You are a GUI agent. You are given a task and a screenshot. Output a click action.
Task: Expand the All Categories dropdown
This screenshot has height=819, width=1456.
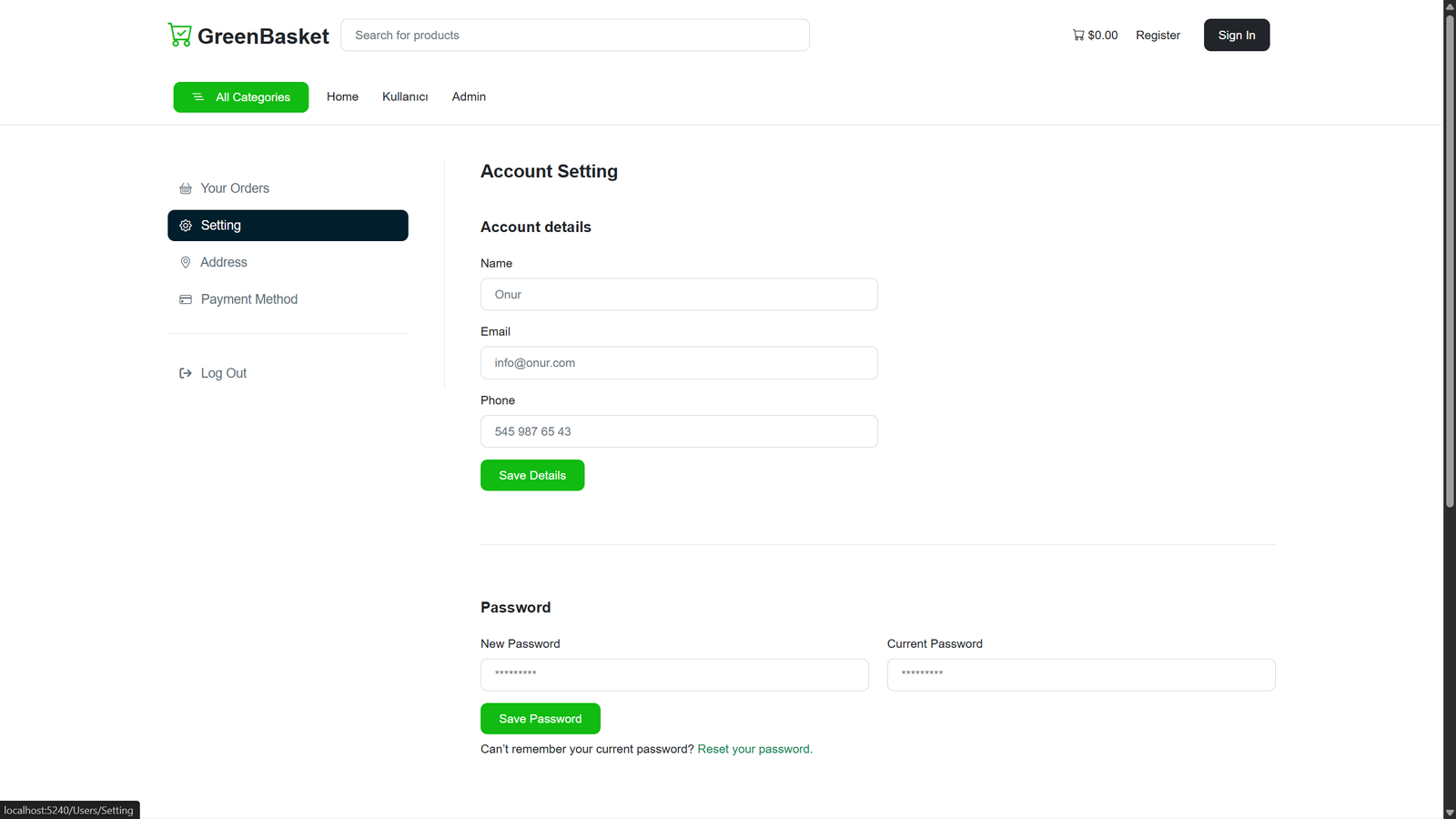point(241,97)
